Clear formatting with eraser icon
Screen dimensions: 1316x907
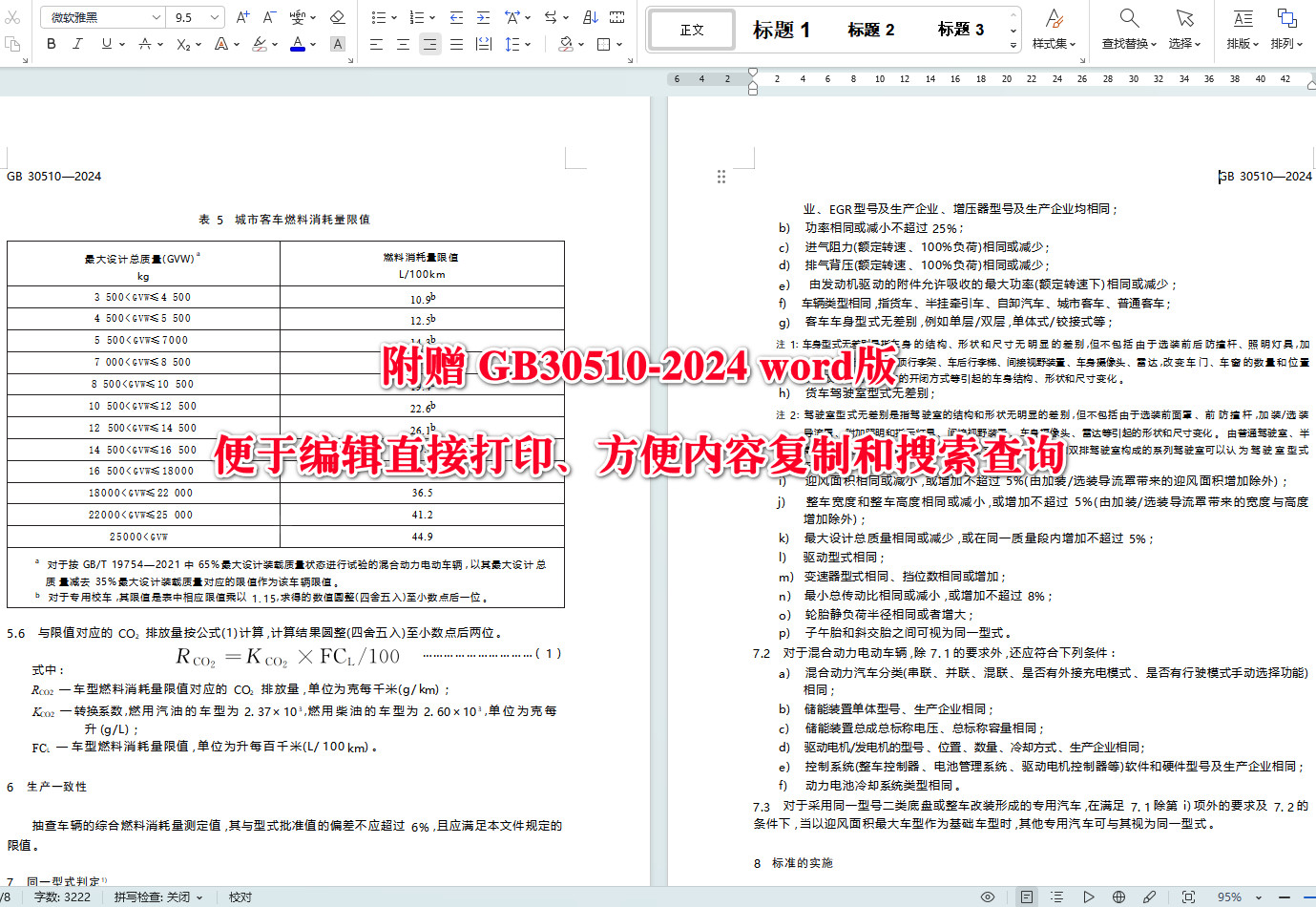click(337, 17)
